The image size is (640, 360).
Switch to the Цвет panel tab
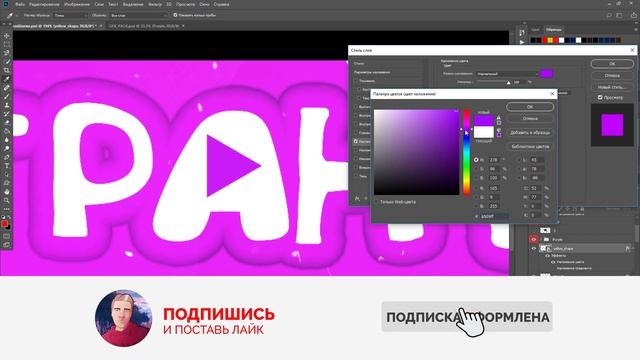(x=535, y=30)
